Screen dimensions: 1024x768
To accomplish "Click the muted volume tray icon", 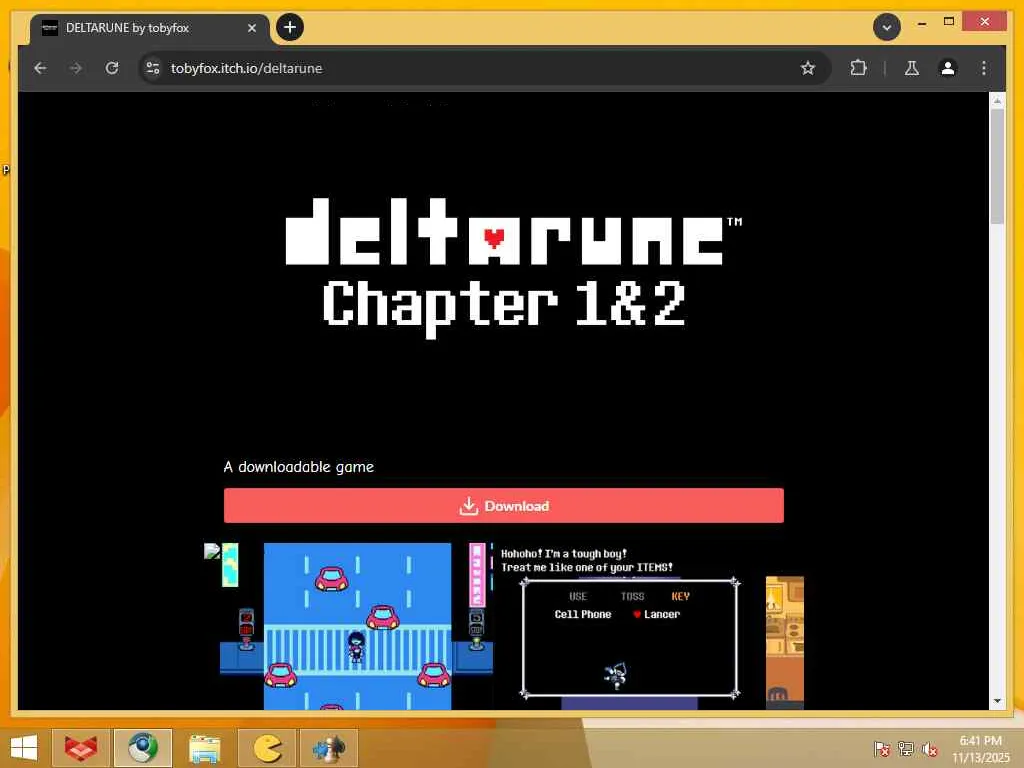I will pyautogui.click(x=930, y=749).
